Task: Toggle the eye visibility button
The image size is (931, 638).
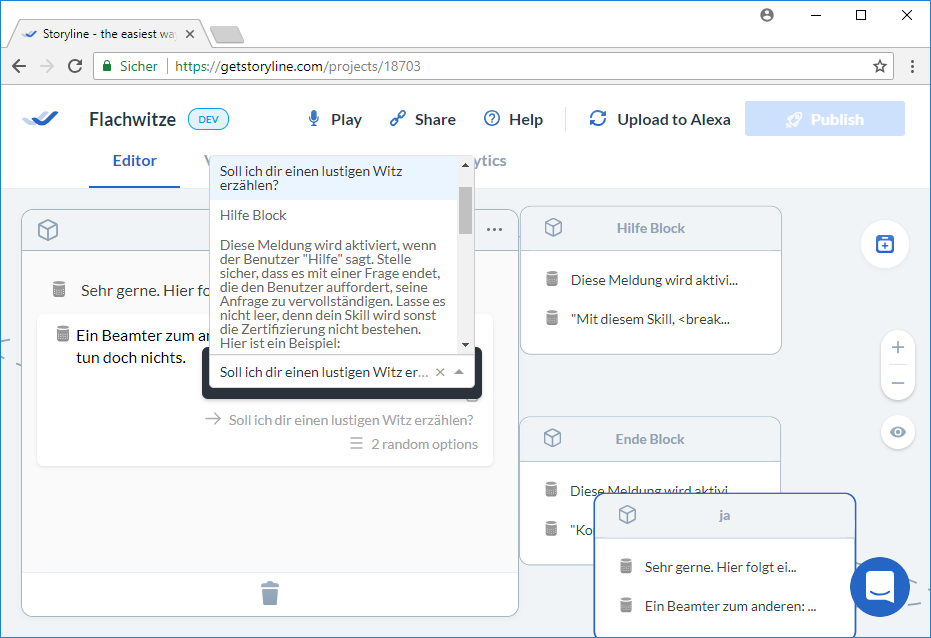Action: [897, 432]
